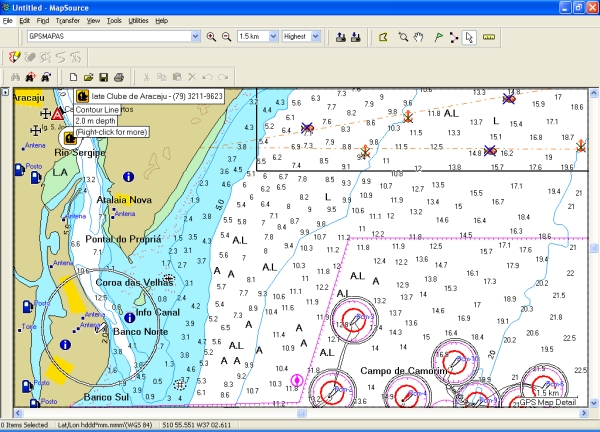Expand the 1.5 km scale dropdown
Viewport: 600px width, 432px height.
point(273,37)
